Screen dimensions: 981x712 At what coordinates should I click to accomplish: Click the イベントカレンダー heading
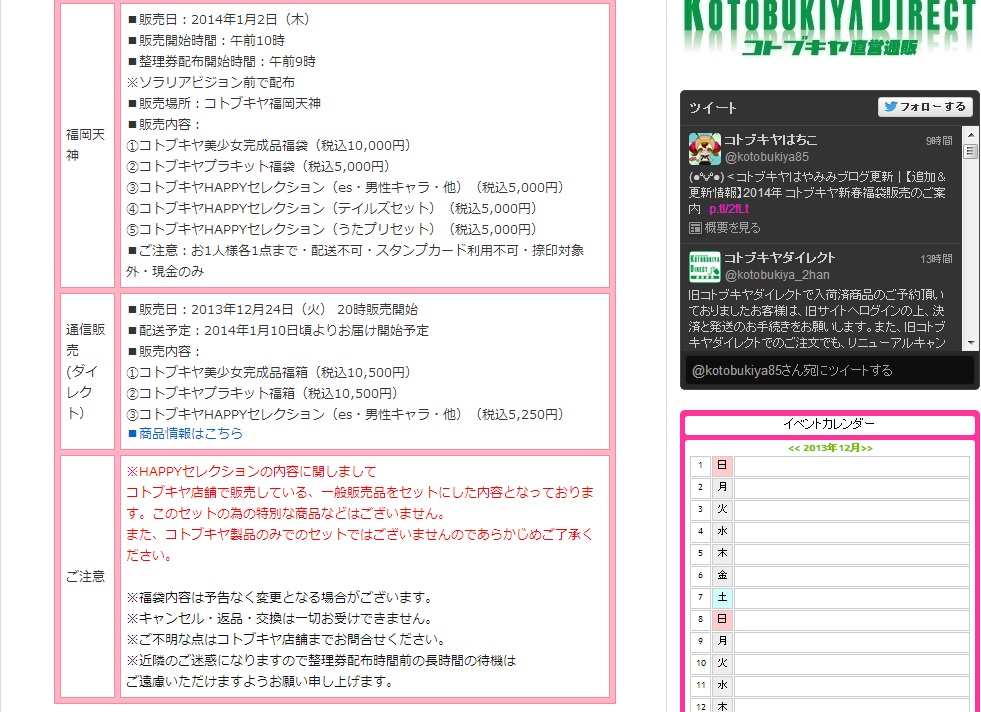coord(829,424)
